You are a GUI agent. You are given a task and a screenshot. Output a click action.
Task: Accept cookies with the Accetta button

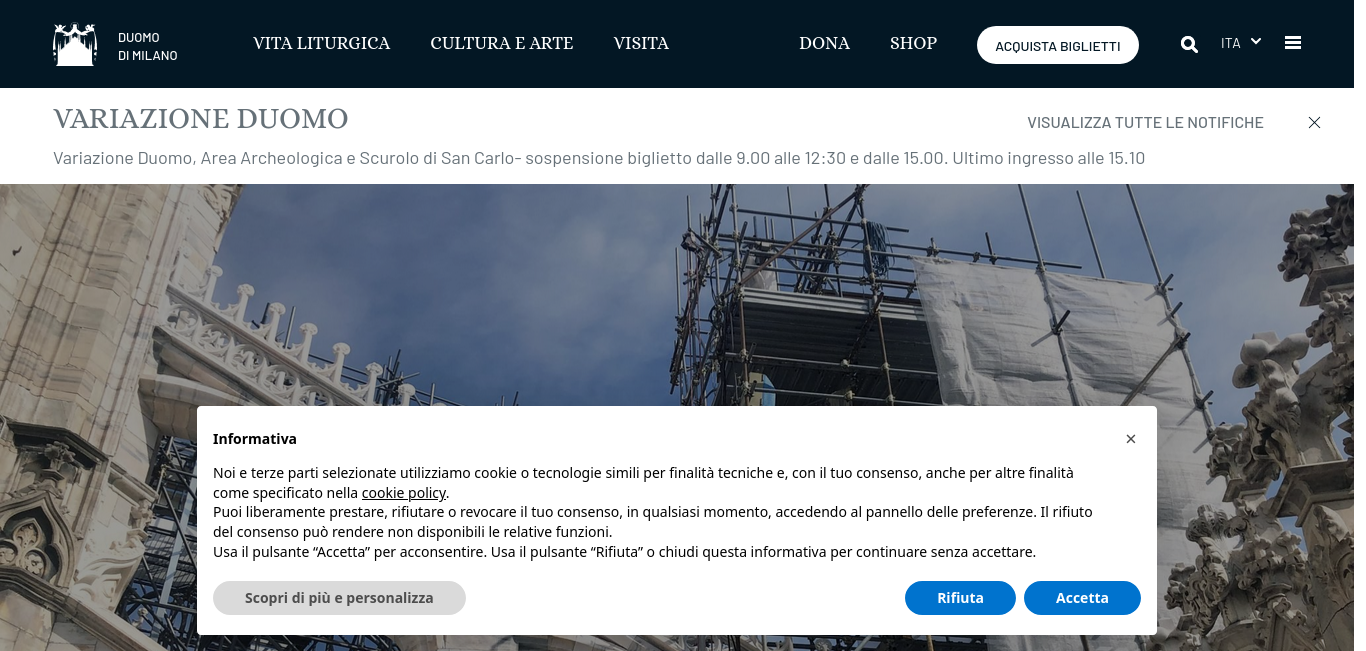point(1082,598)
